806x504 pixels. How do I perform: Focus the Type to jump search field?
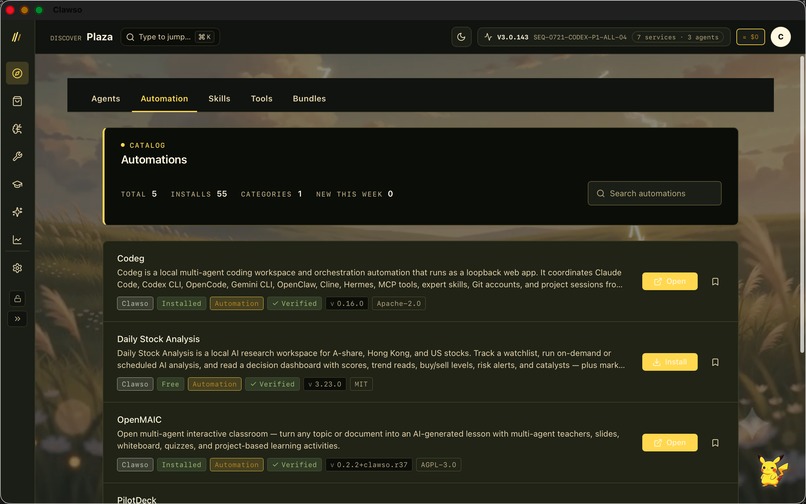[170, 37]
